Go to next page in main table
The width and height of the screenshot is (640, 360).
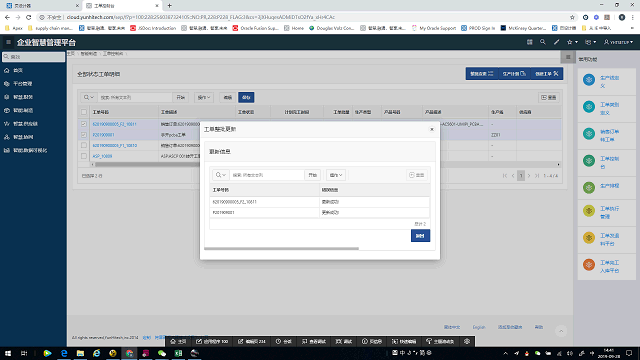(529, 176)
